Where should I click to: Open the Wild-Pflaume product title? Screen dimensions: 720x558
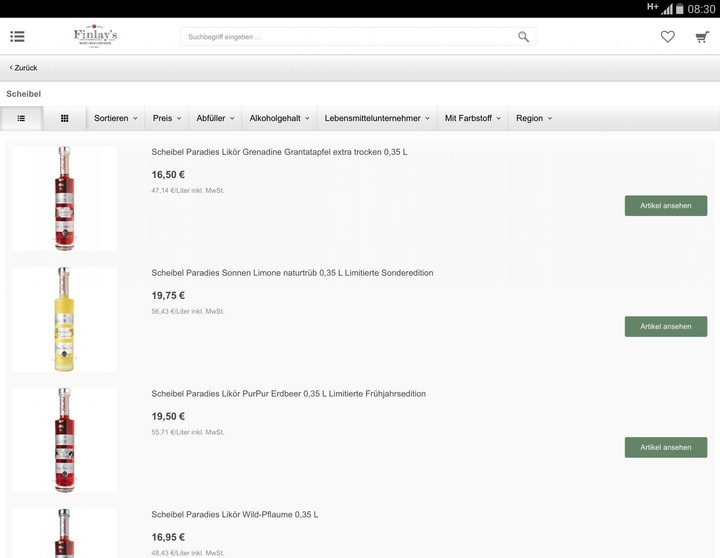point(235,515)
